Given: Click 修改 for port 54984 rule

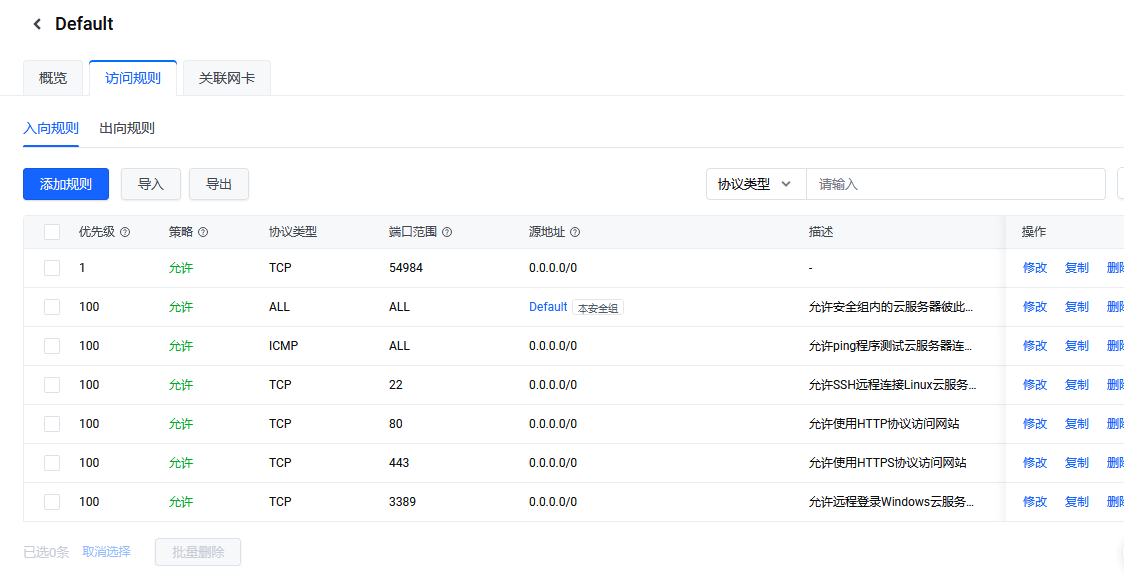Looking at the screenshot, I should point(1034,268).
